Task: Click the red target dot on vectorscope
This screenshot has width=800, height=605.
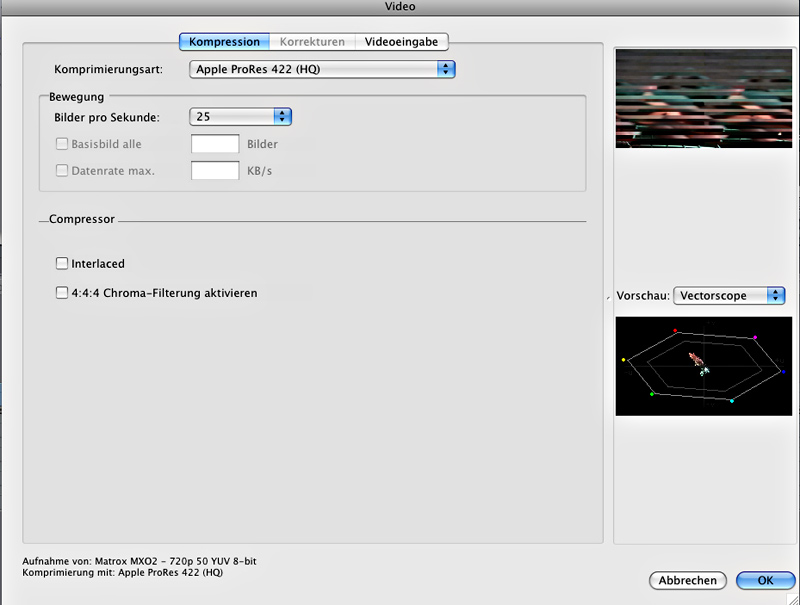Action: (x=676, y=330)
